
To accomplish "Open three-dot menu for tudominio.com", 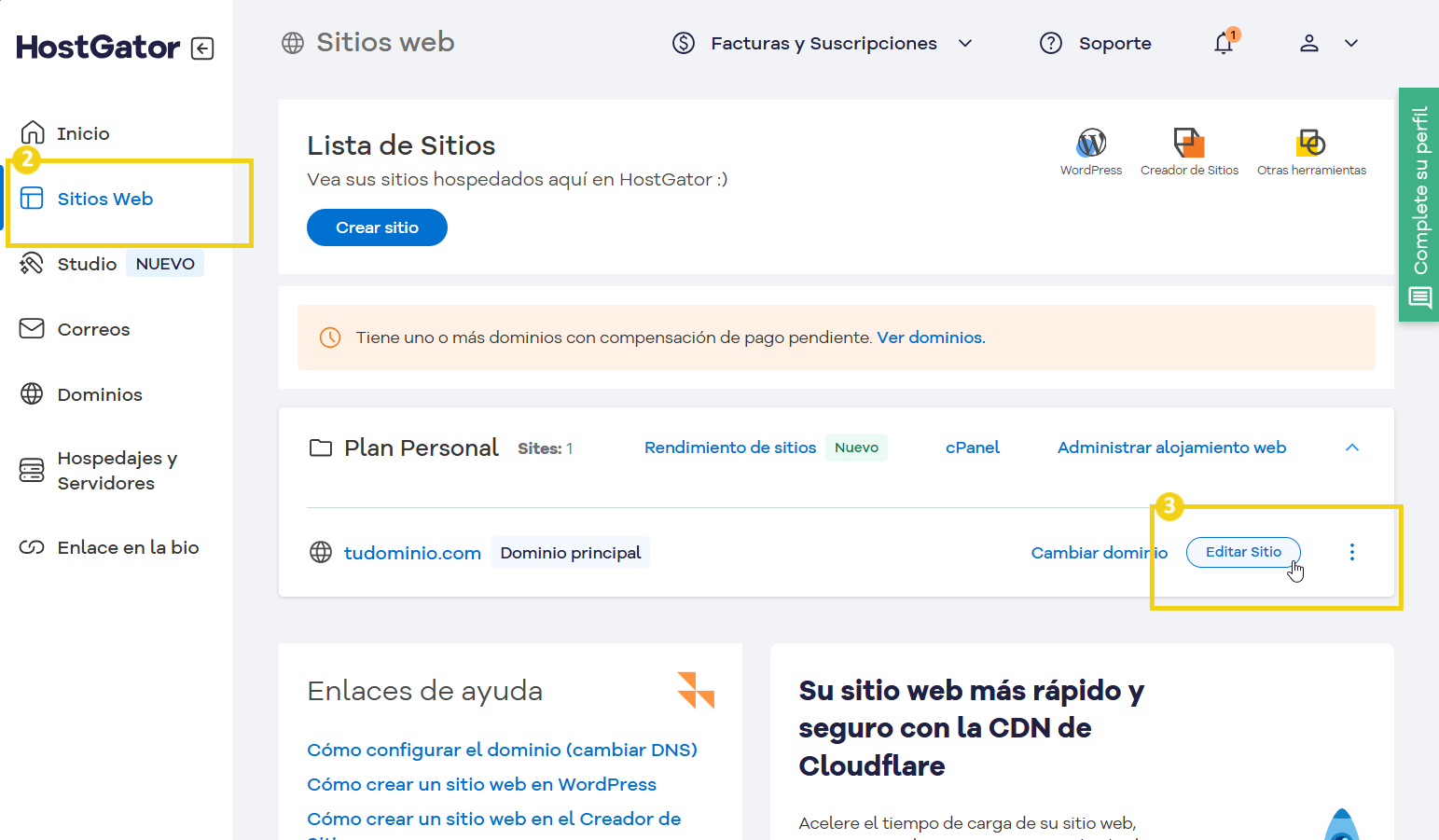I will tap(1352, 552).
